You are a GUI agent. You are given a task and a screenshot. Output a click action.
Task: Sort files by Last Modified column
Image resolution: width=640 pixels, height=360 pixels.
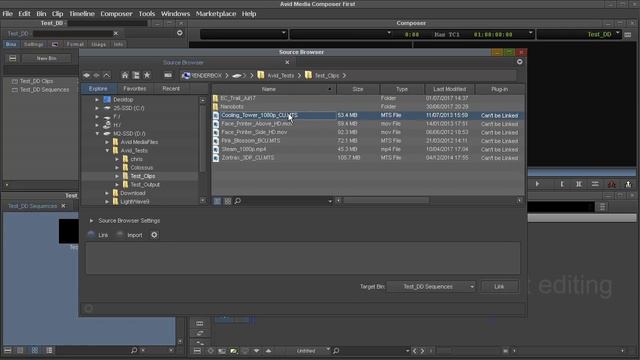pyautogui.click(x=449, y=89)
